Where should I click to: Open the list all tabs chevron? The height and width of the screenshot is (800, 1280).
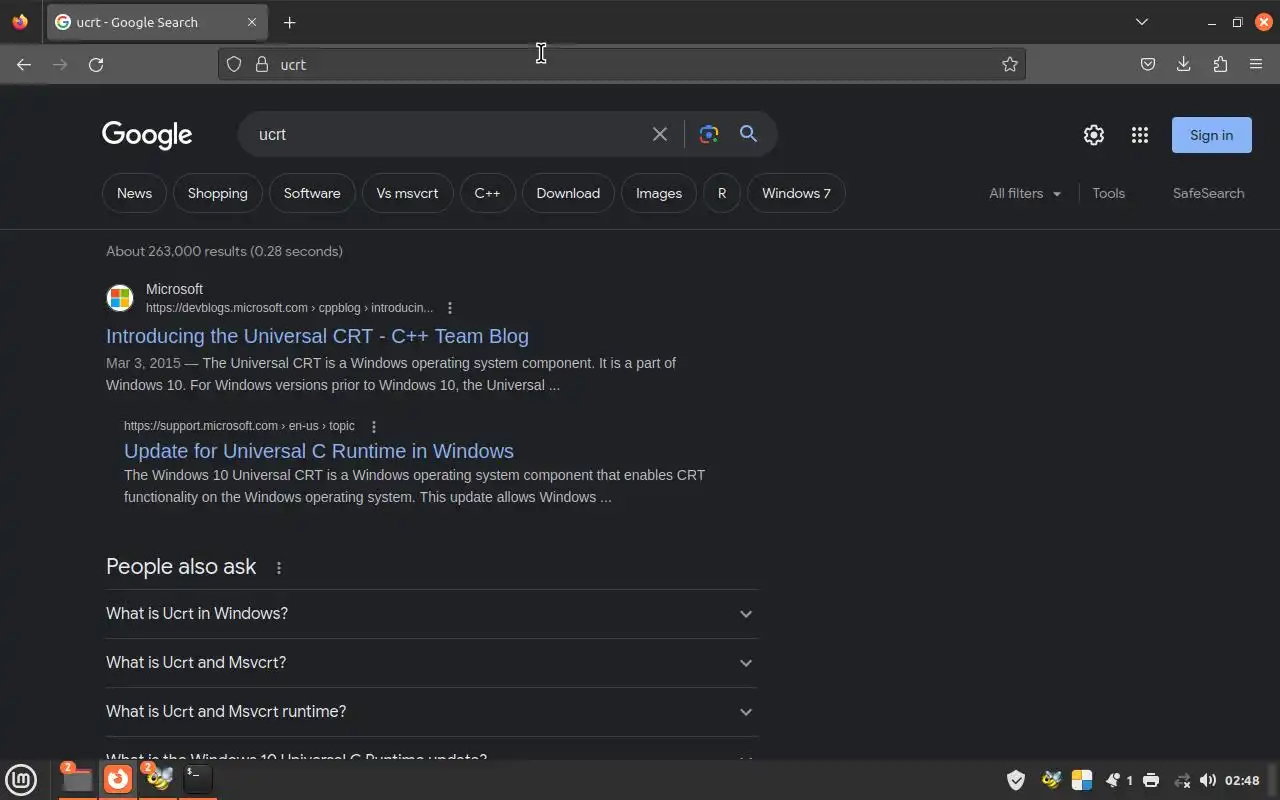point(1142,22)
